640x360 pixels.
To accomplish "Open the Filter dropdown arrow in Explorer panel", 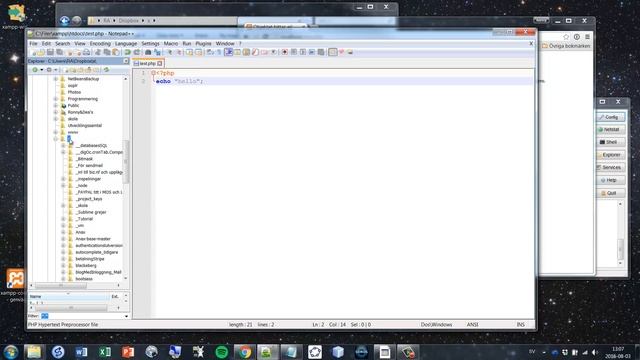I will coord(126,316).
